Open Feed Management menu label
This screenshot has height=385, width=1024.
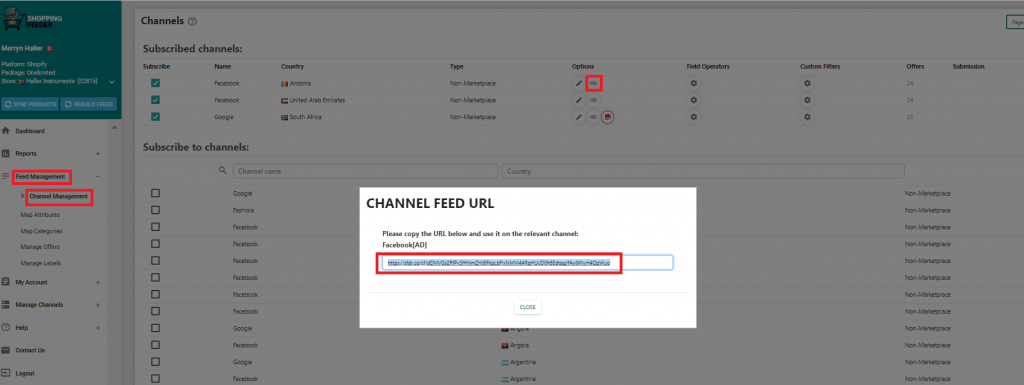(40, 177)
